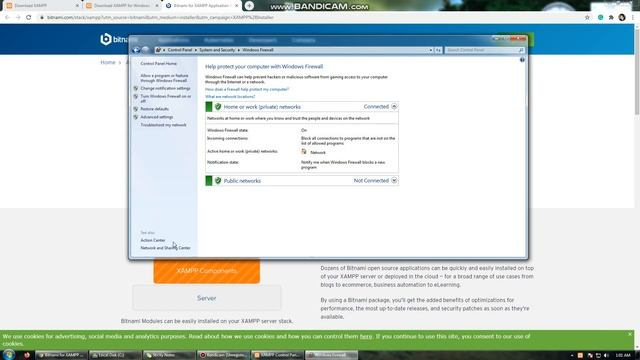640x360 pixels.
Task: Reload the Chrome page
Action: [x=29, y=18]
